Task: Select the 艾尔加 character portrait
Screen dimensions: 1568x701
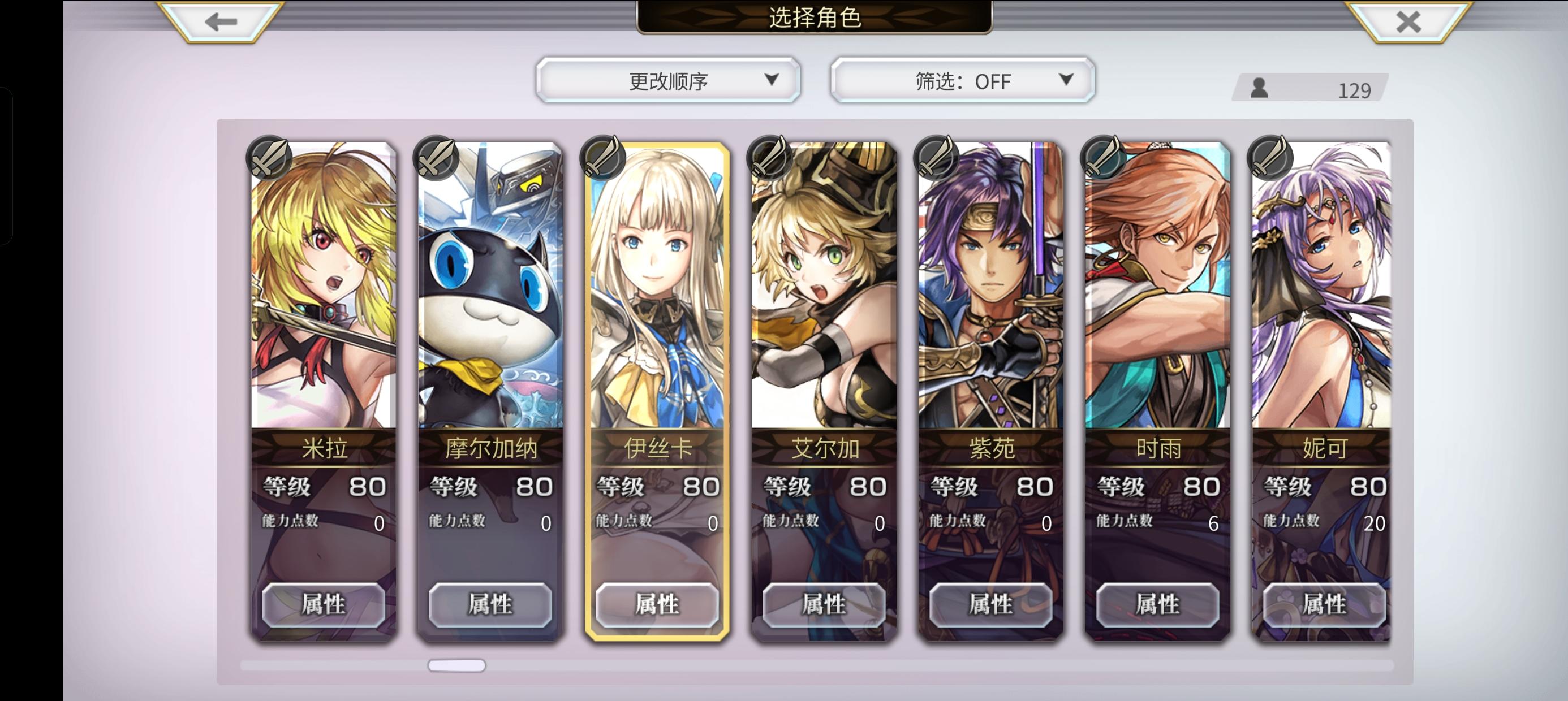Action: (x=824, y=285)
